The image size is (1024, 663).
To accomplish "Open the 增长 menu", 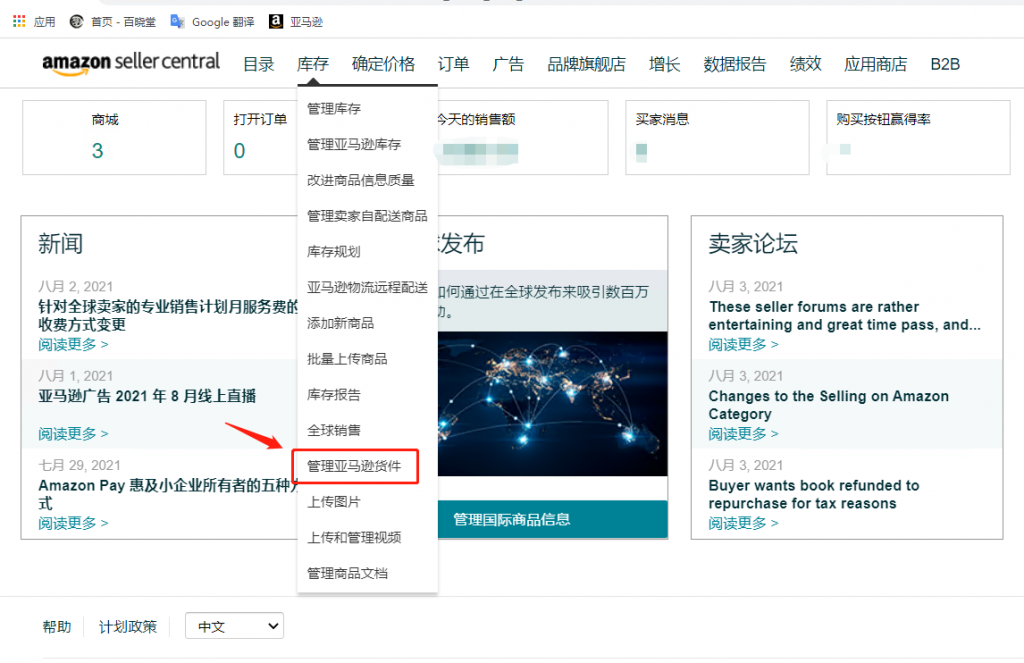I will [x=664, y=64].
